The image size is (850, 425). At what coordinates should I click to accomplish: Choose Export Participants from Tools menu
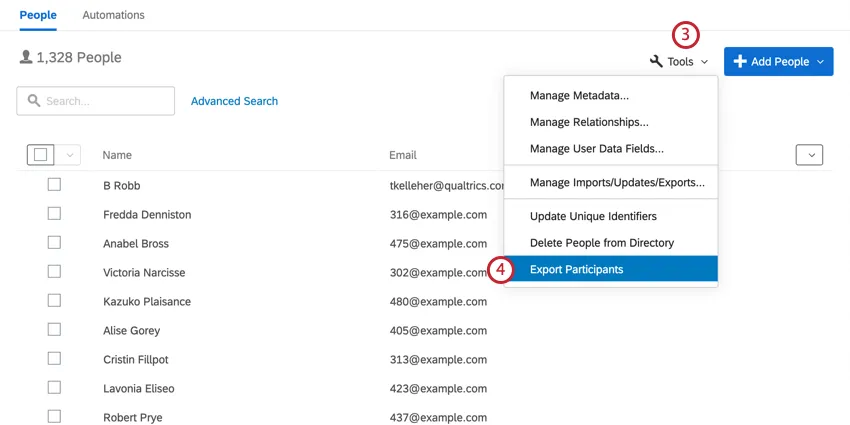pos(576,269)
